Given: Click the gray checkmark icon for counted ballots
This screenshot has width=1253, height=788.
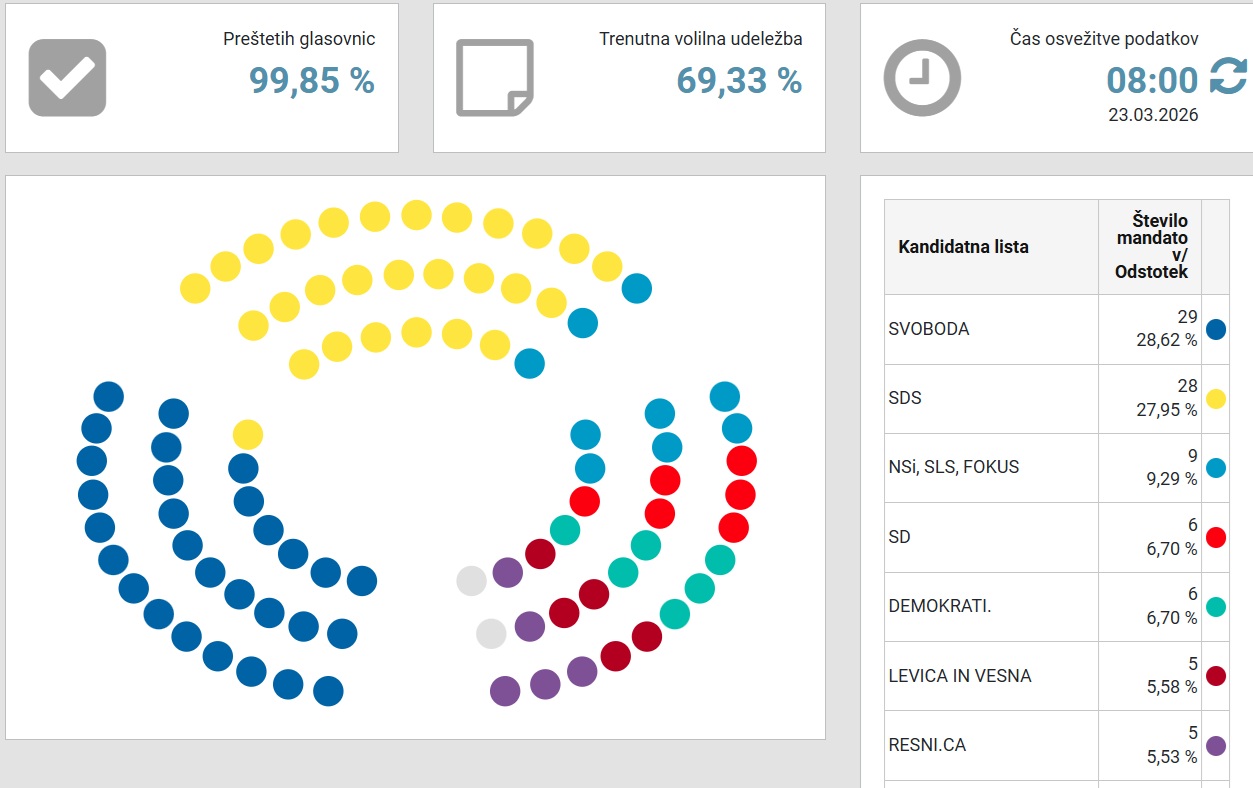Looking at the screenshot, I should click(x=67, y=78).
